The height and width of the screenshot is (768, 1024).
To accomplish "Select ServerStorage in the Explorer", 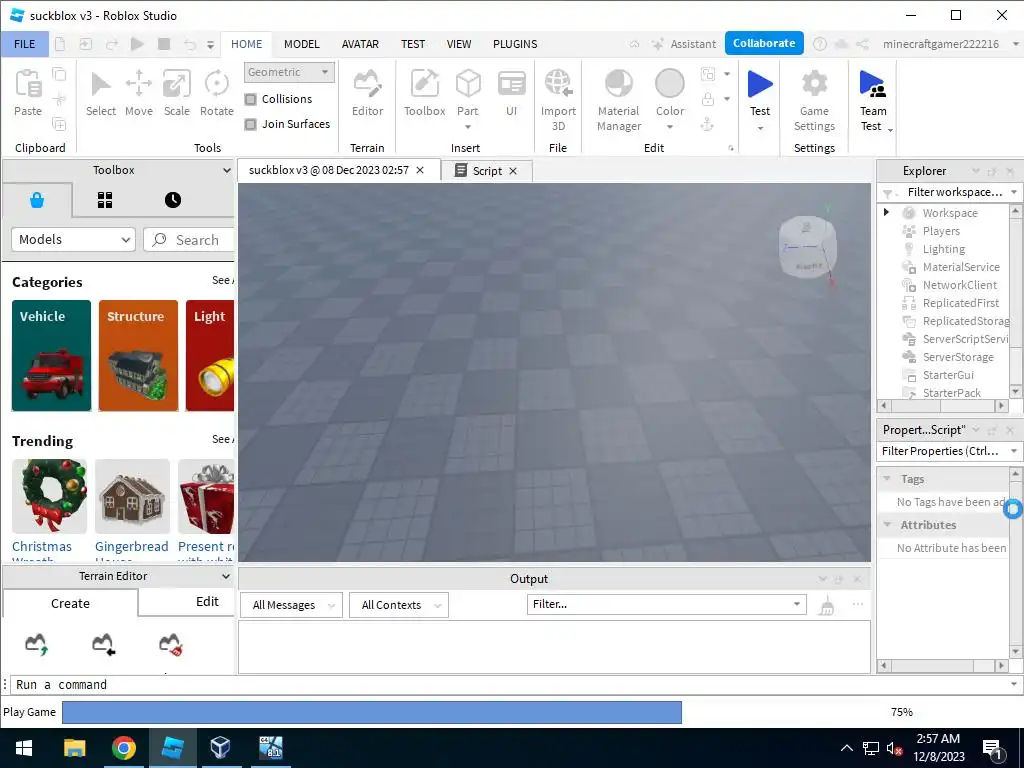I will (x=957, y=357).
